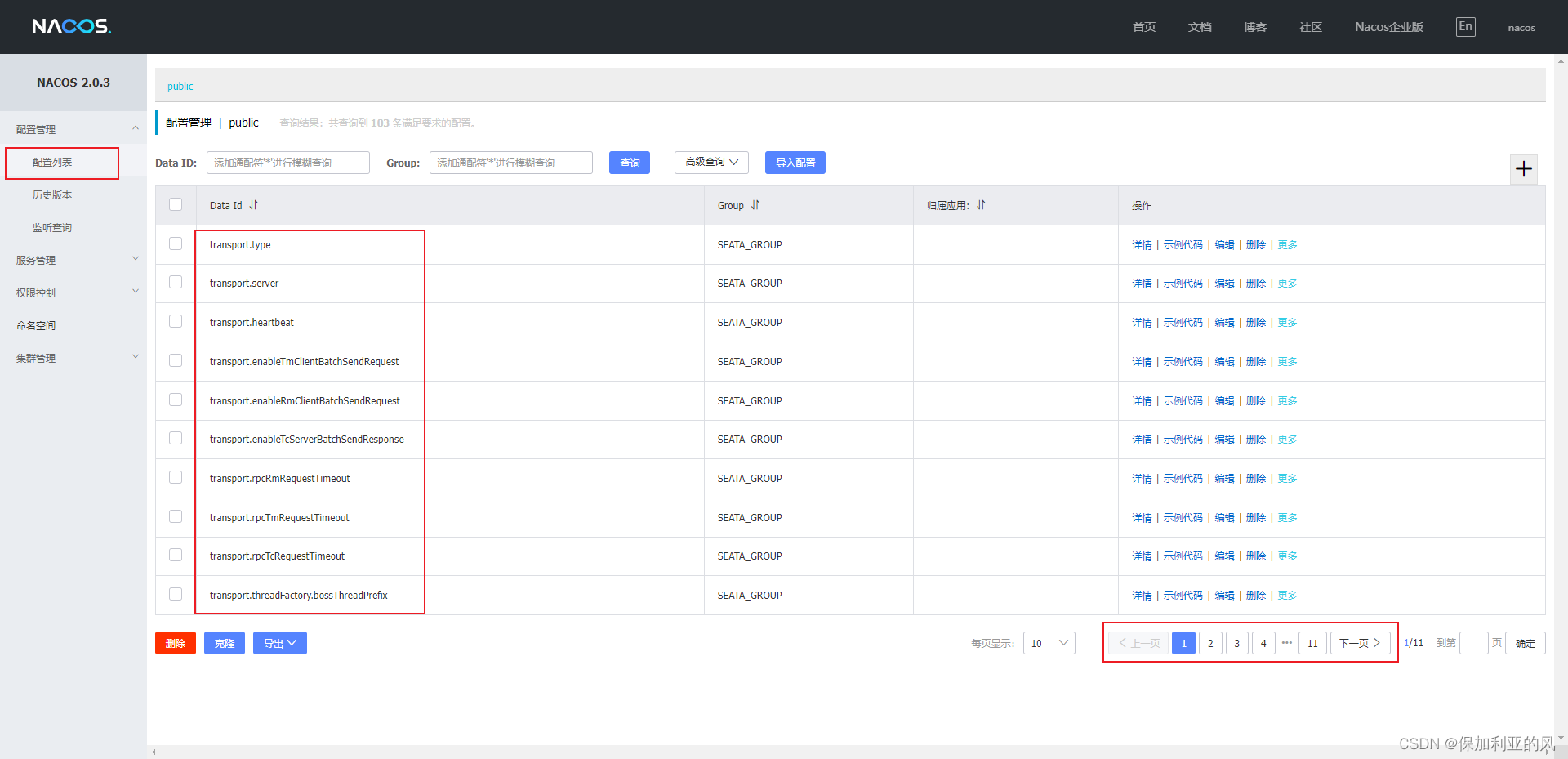Click the plus icon to add configuration
Screen dimensions: 1568x759
click(x=1523, y=169)
